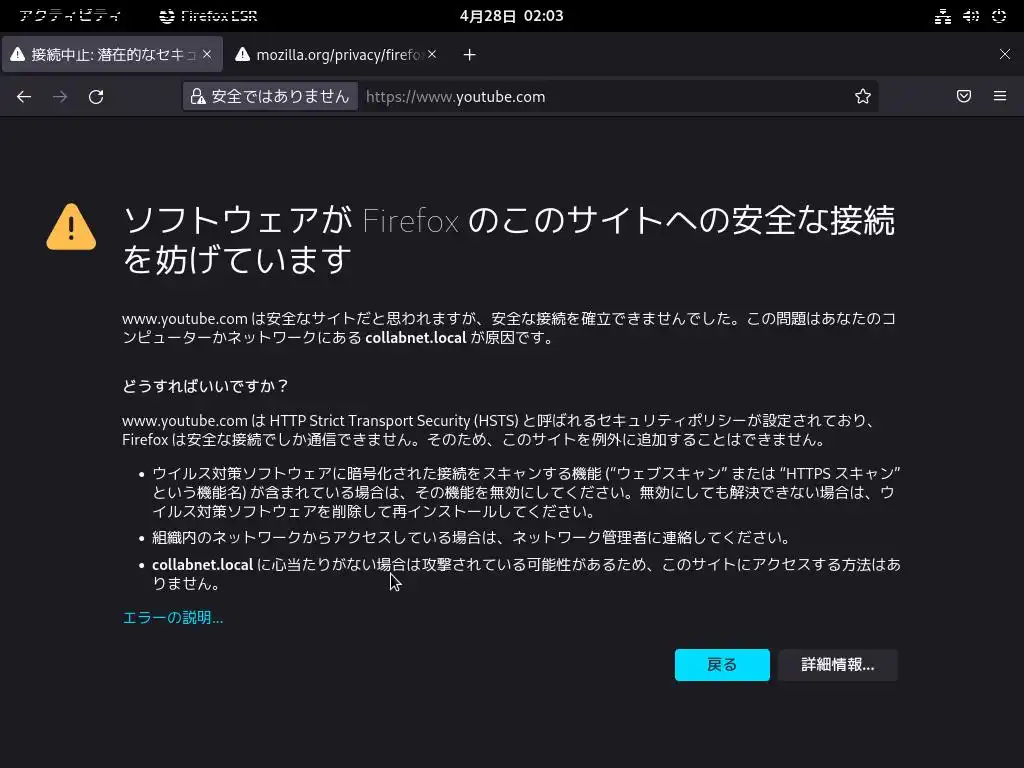Open the Firefox hamburger menu
1024x768 pixels.
pos(1000,97)
